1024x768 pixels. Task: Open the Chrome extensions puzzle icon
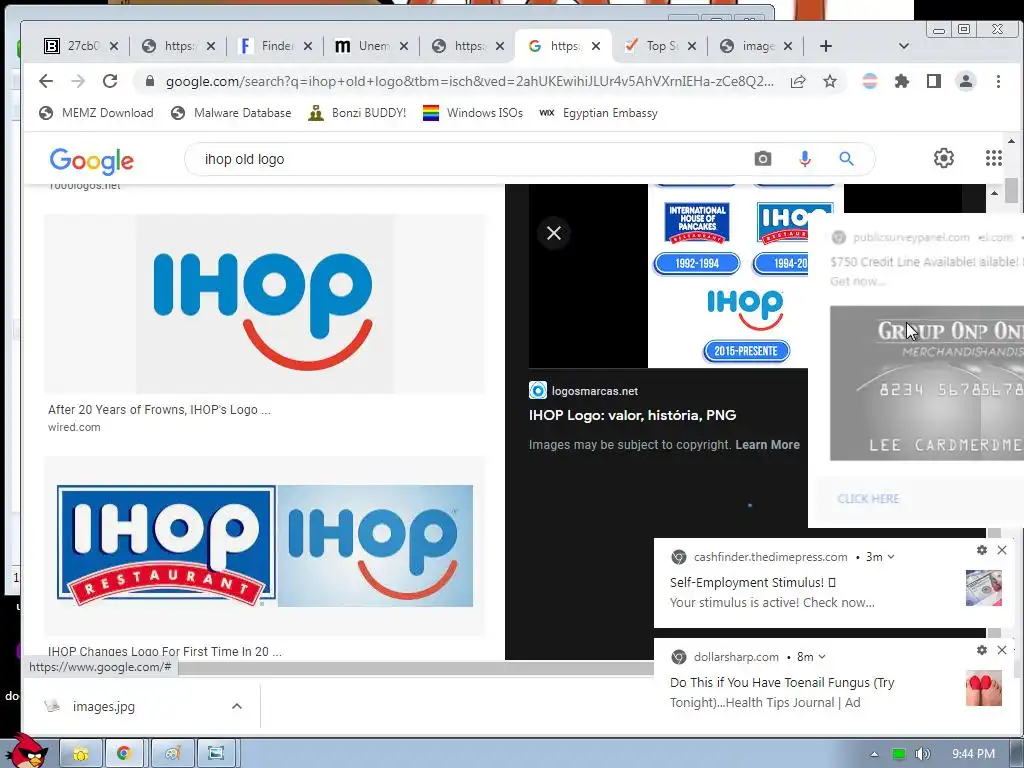(902, 82)
